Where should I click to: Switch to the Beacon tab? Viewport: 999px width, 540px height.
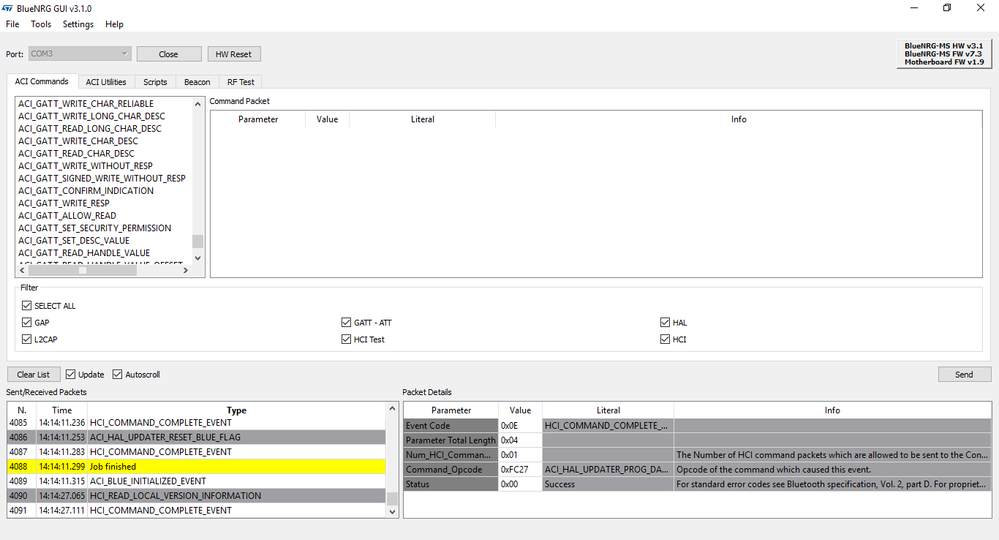197,82
